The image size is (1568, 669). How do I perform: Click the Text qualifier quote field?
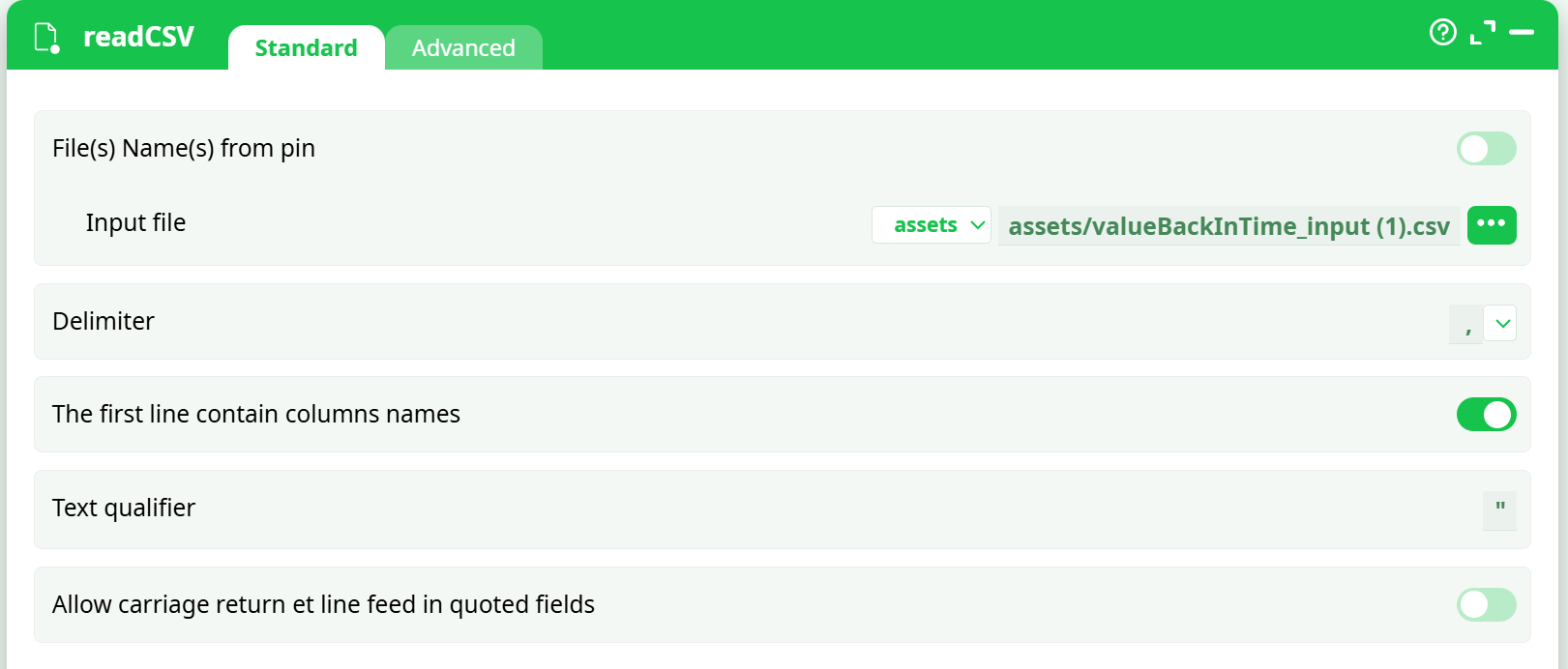point(1499,509)
